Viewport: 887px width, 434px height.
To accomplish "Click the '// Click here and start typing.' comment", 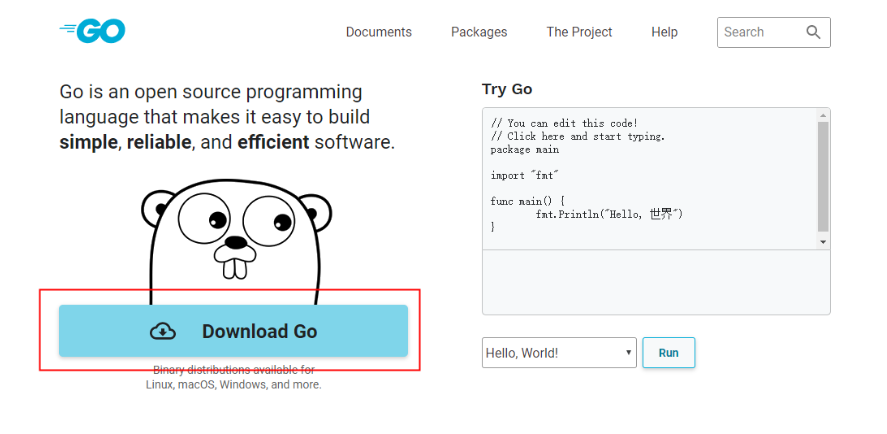I will coord(578,136).
